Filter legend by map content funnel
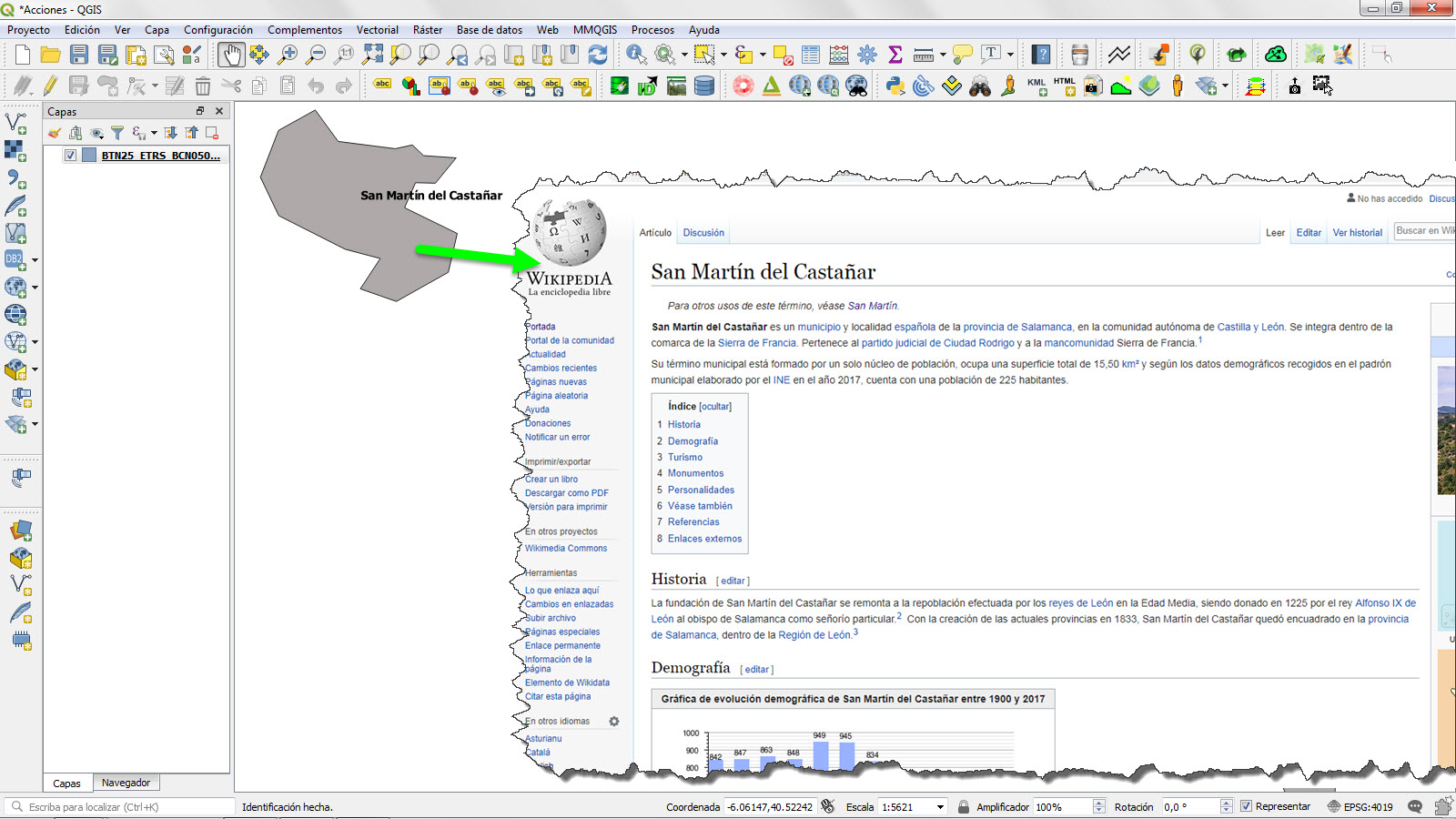 117,133
